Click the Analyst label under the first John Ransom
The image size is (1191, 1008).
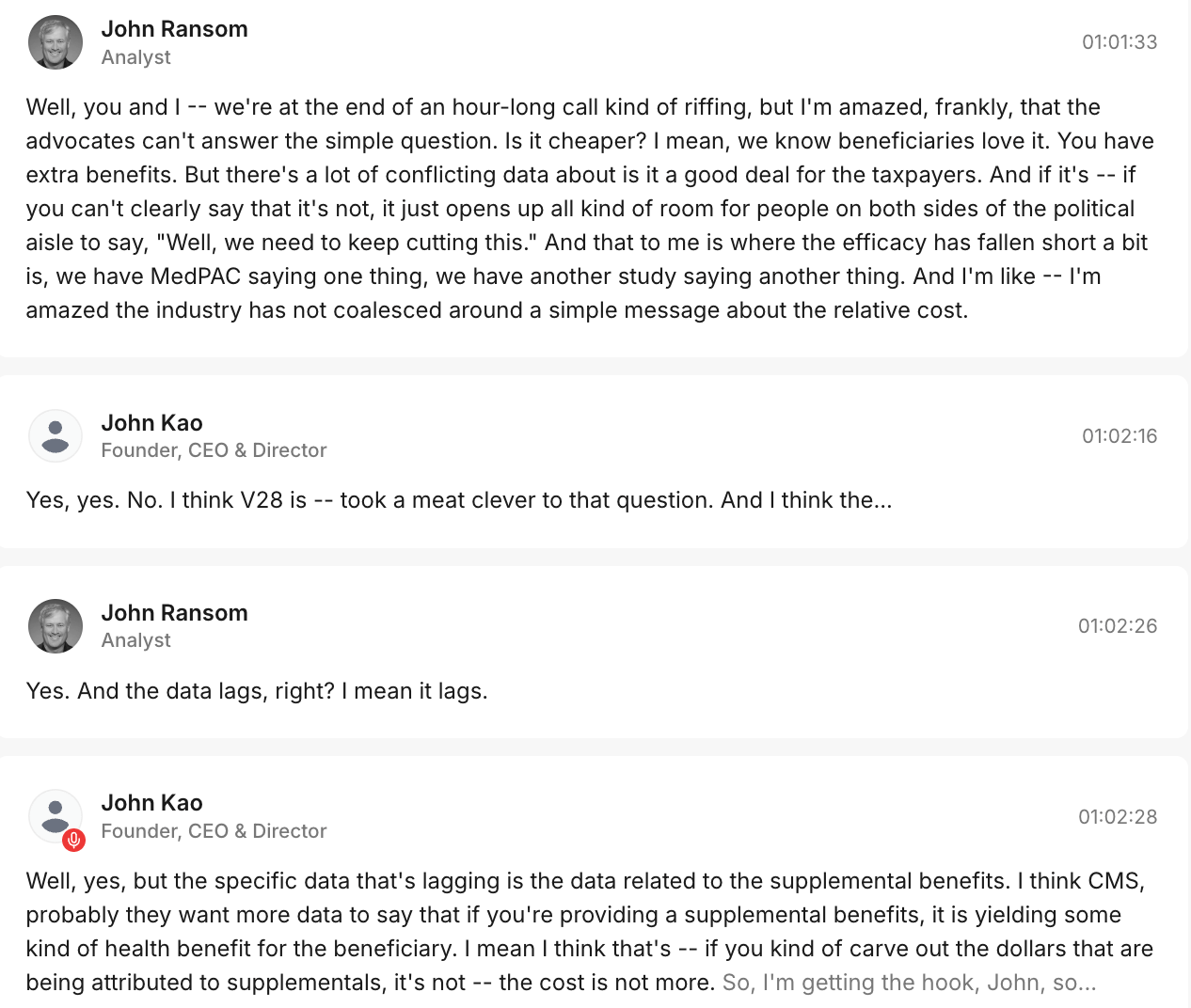coord(135,57)
